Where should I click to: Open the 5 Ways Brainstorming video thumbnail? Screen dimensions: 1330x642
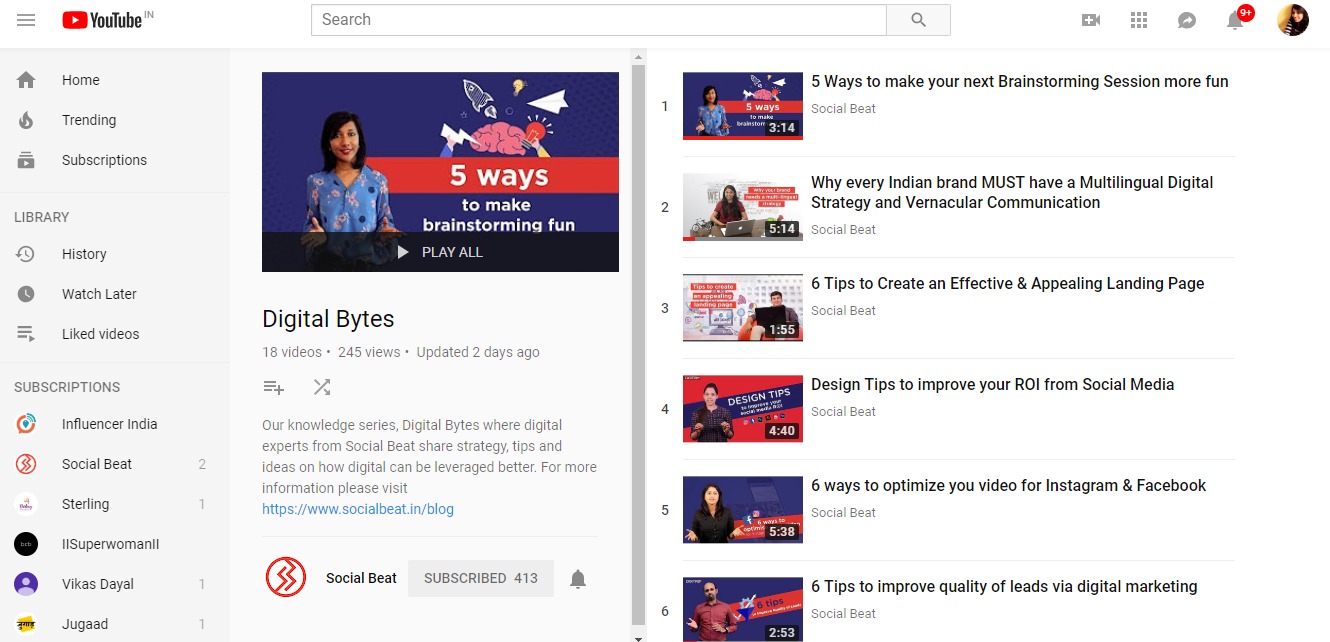point(743,106)
